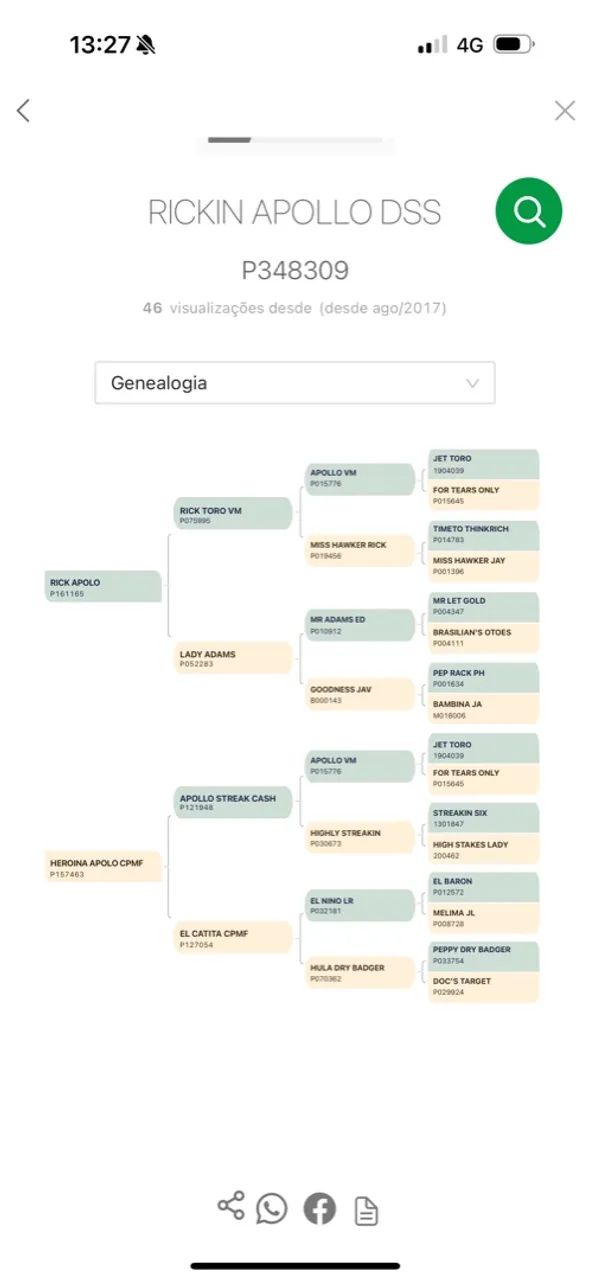
Task: Open the share icon at the bottom
Action: point(231,1206)
